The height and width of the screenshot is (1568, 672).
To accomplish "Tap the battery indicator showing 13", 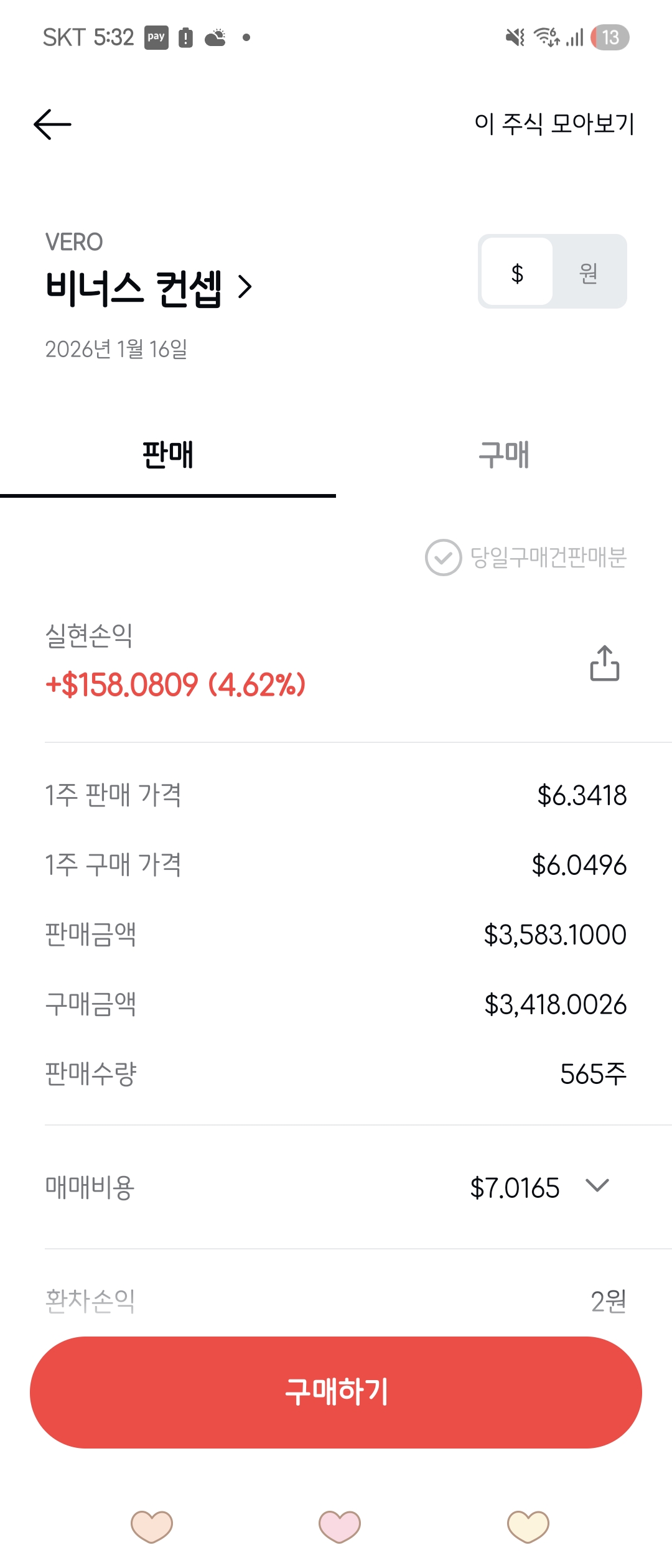I will [x=610, y=37].
